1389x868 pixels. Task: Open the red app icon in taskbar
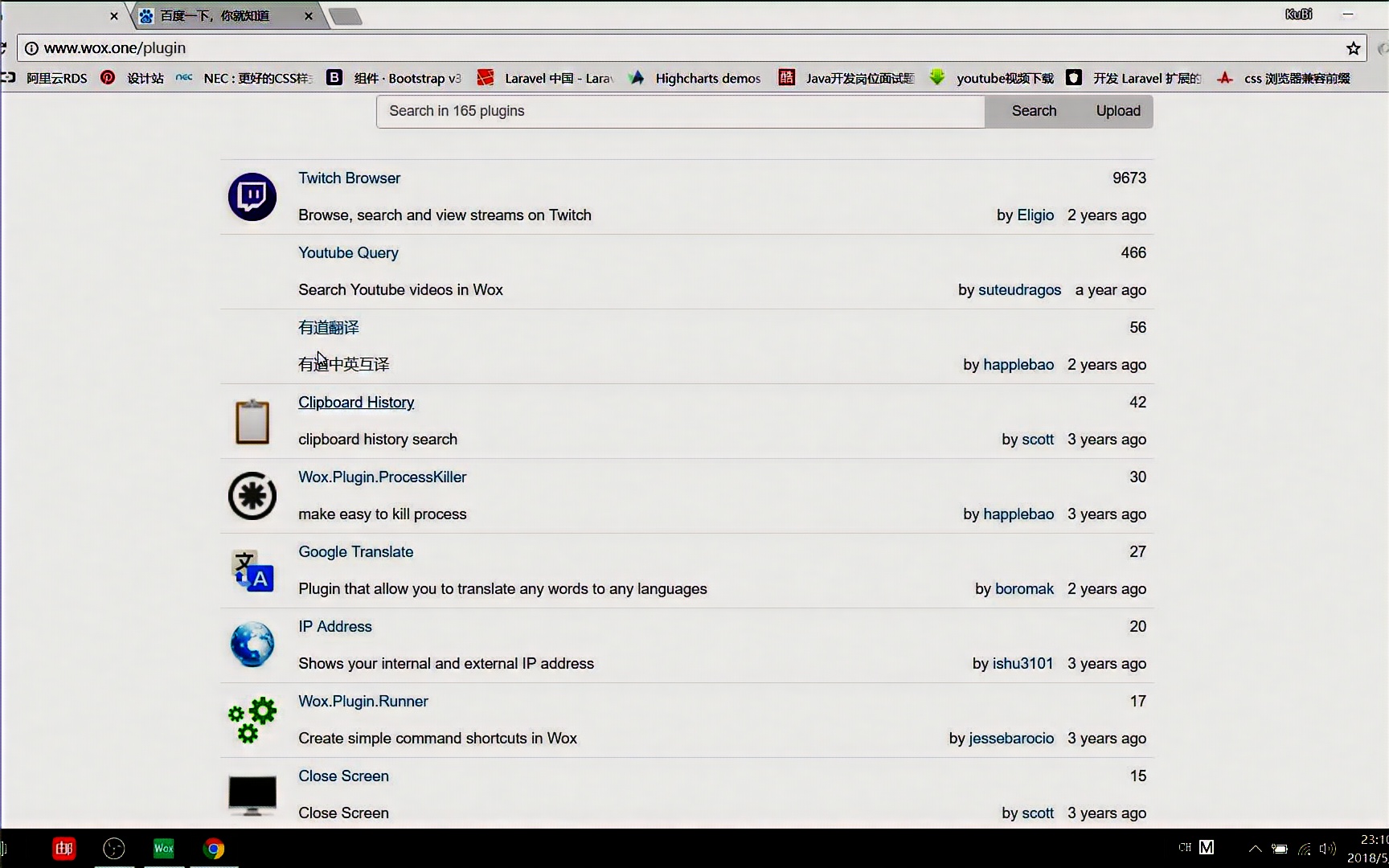[64, 849]
